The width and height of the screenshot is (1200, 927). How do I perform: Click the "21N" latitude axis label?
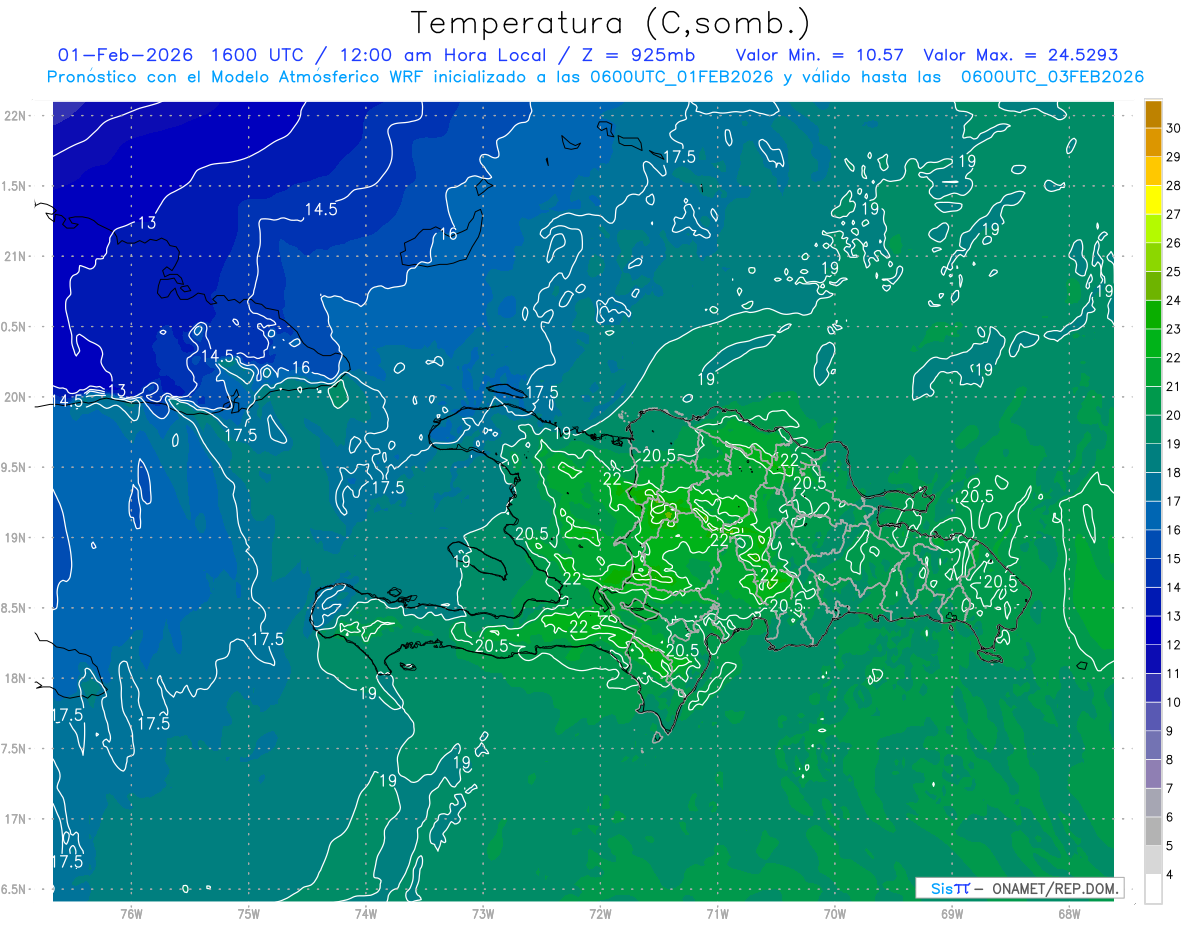pos(17,256)
